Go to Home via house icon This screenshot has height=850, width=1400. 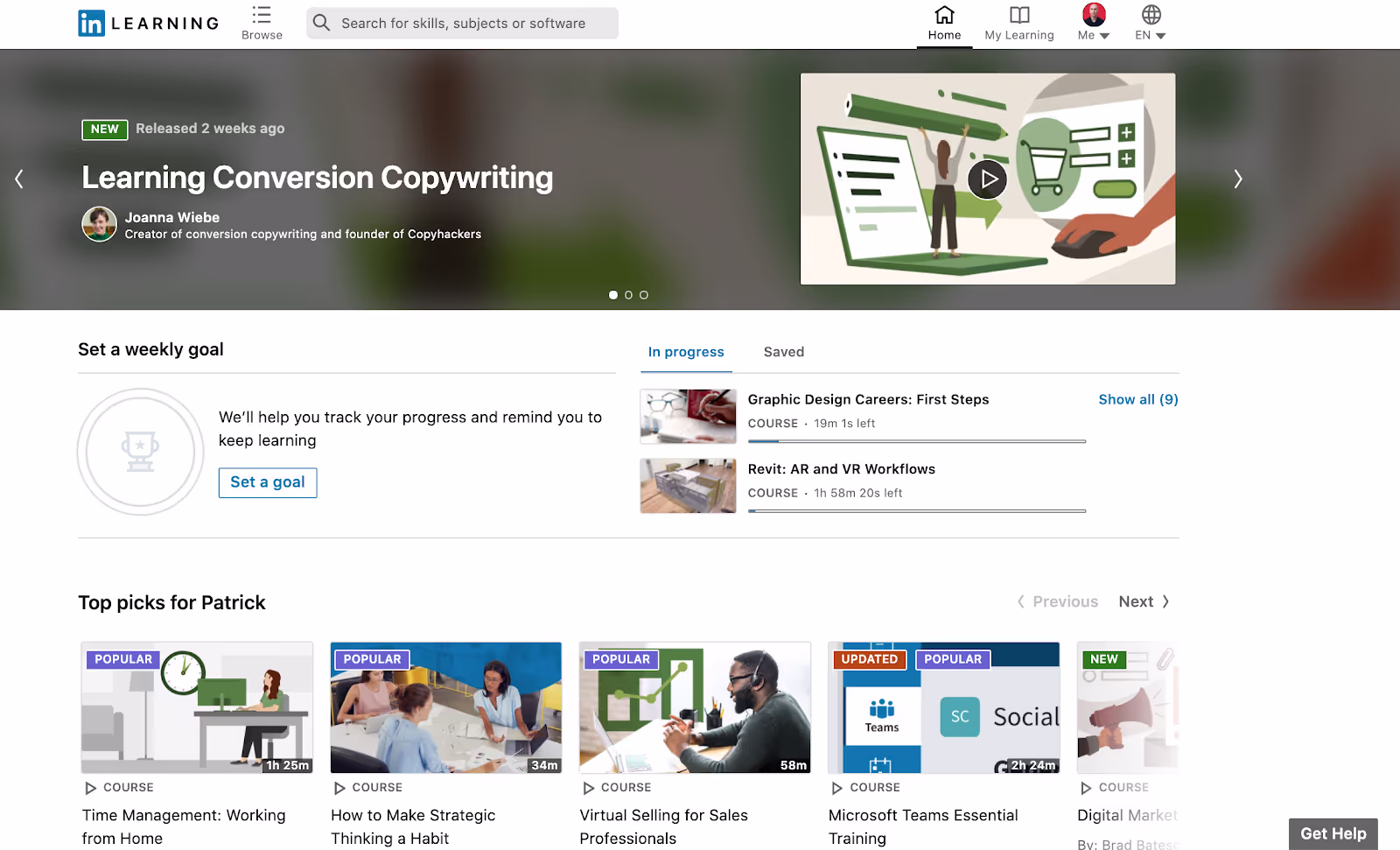pos(944,15)
